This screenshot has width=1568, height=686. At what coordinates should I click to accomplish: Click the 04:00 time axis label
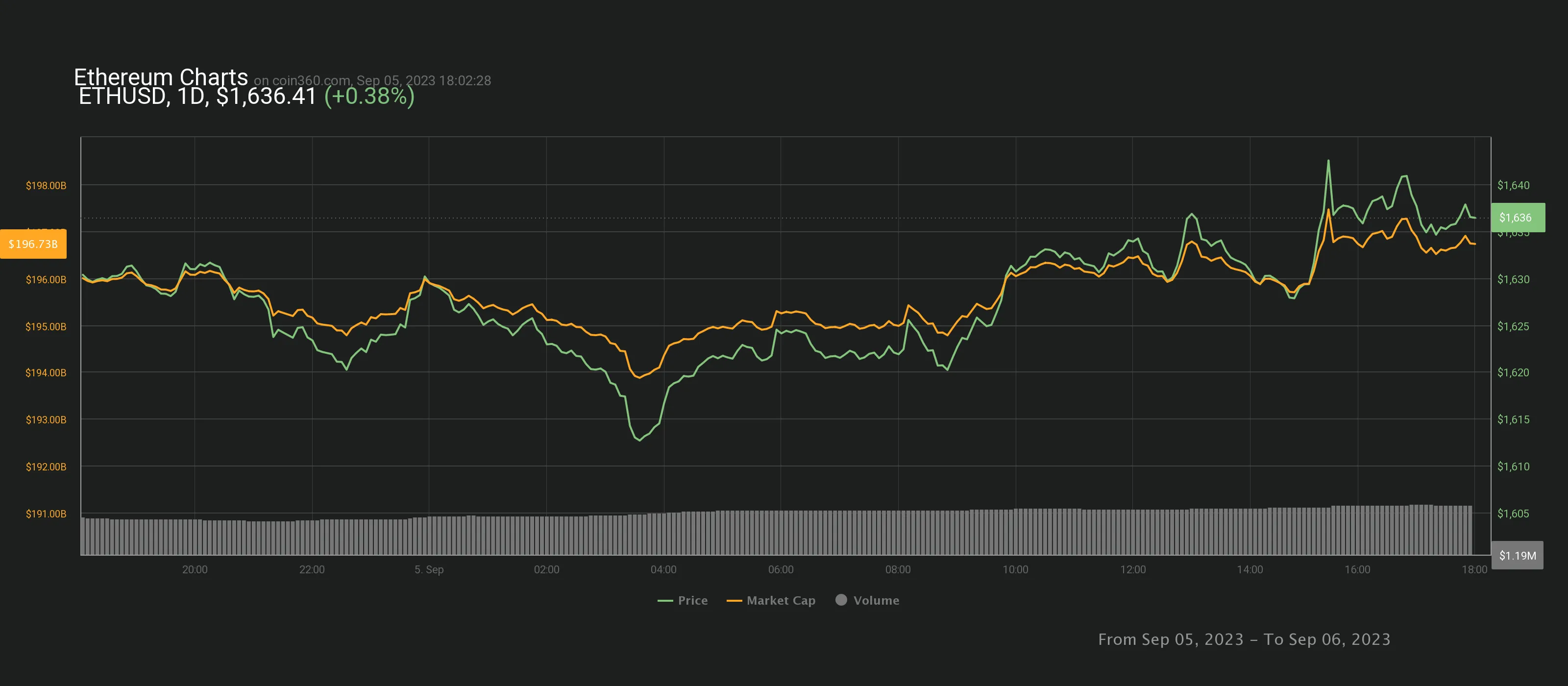(663, 569)
